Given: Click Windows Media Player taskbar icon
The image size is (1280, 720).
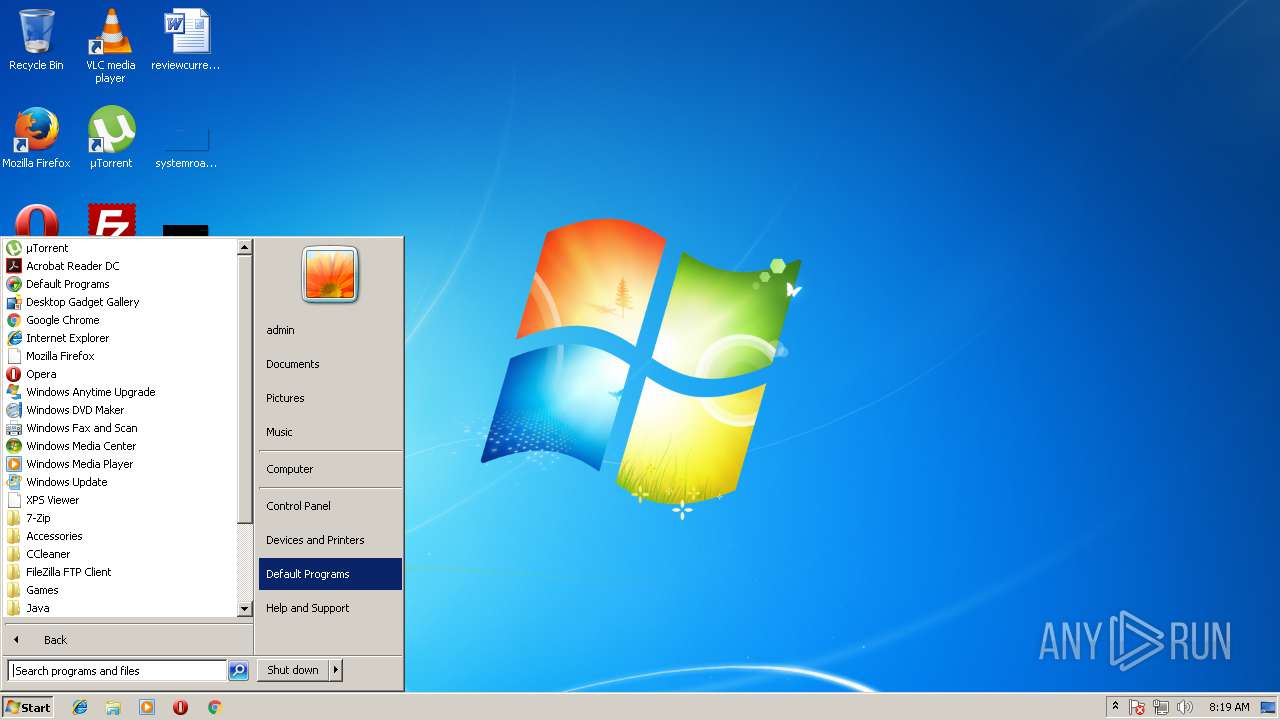Looking at the screenshot, I should 147,707.
